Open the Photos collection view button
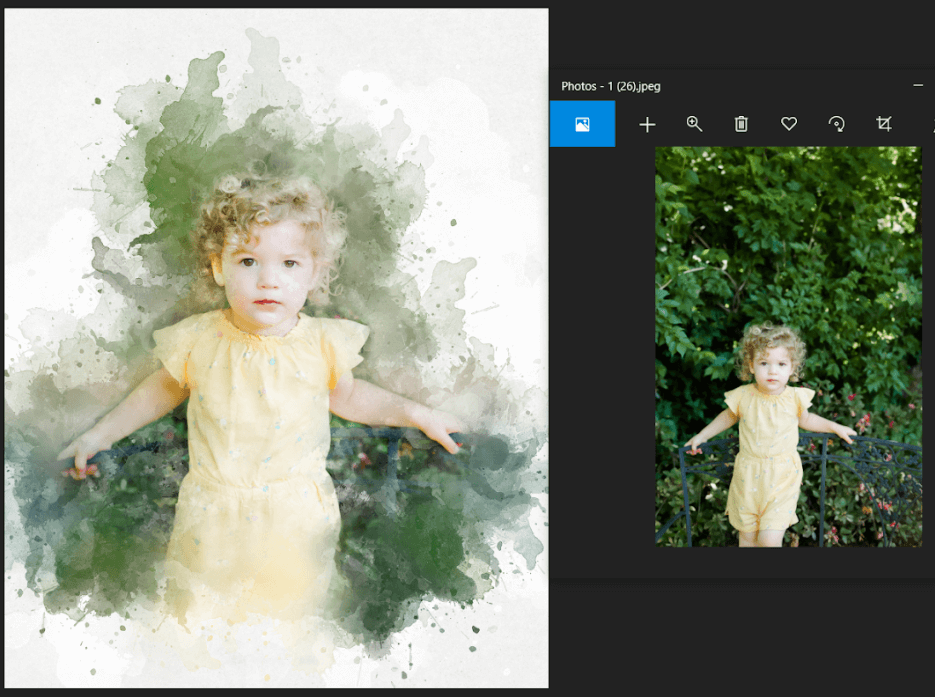Image resolution: width=935 pixels, height=697 pixels. (582, 124)
